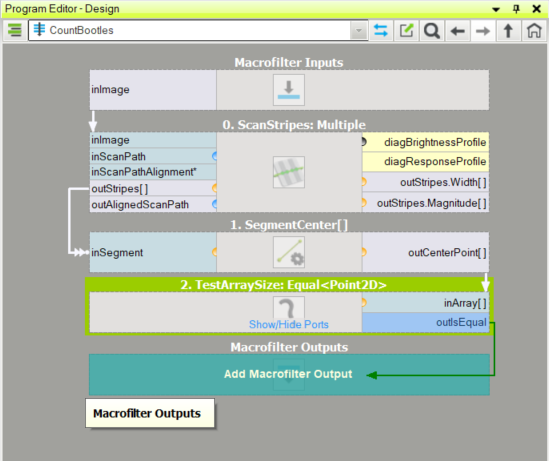This screenshot has width=549, height=461.
Task: Select the inScanPathAlignment input port
Action: [x=153, y=172]
